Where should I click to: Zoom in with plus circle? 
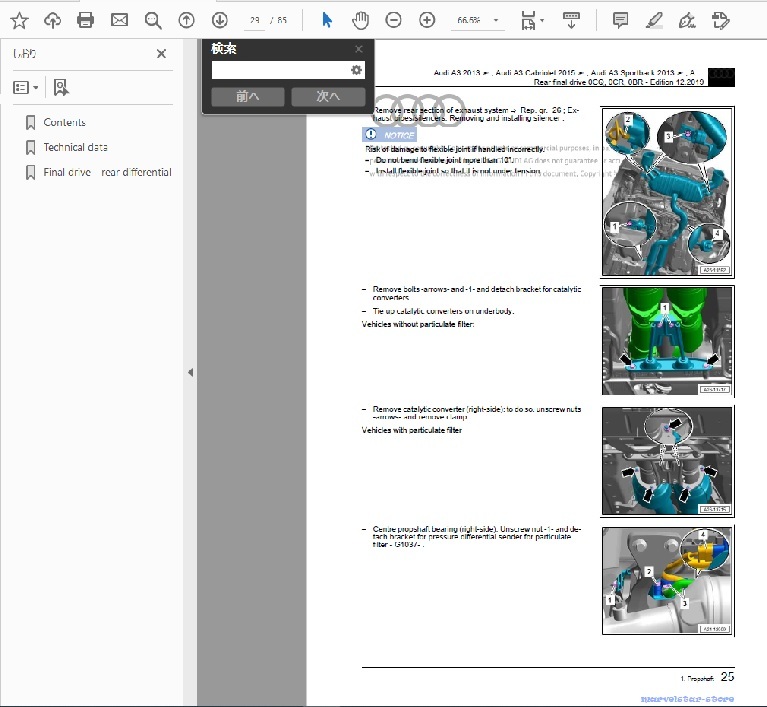pyautogui.click(x=427, y=21)
